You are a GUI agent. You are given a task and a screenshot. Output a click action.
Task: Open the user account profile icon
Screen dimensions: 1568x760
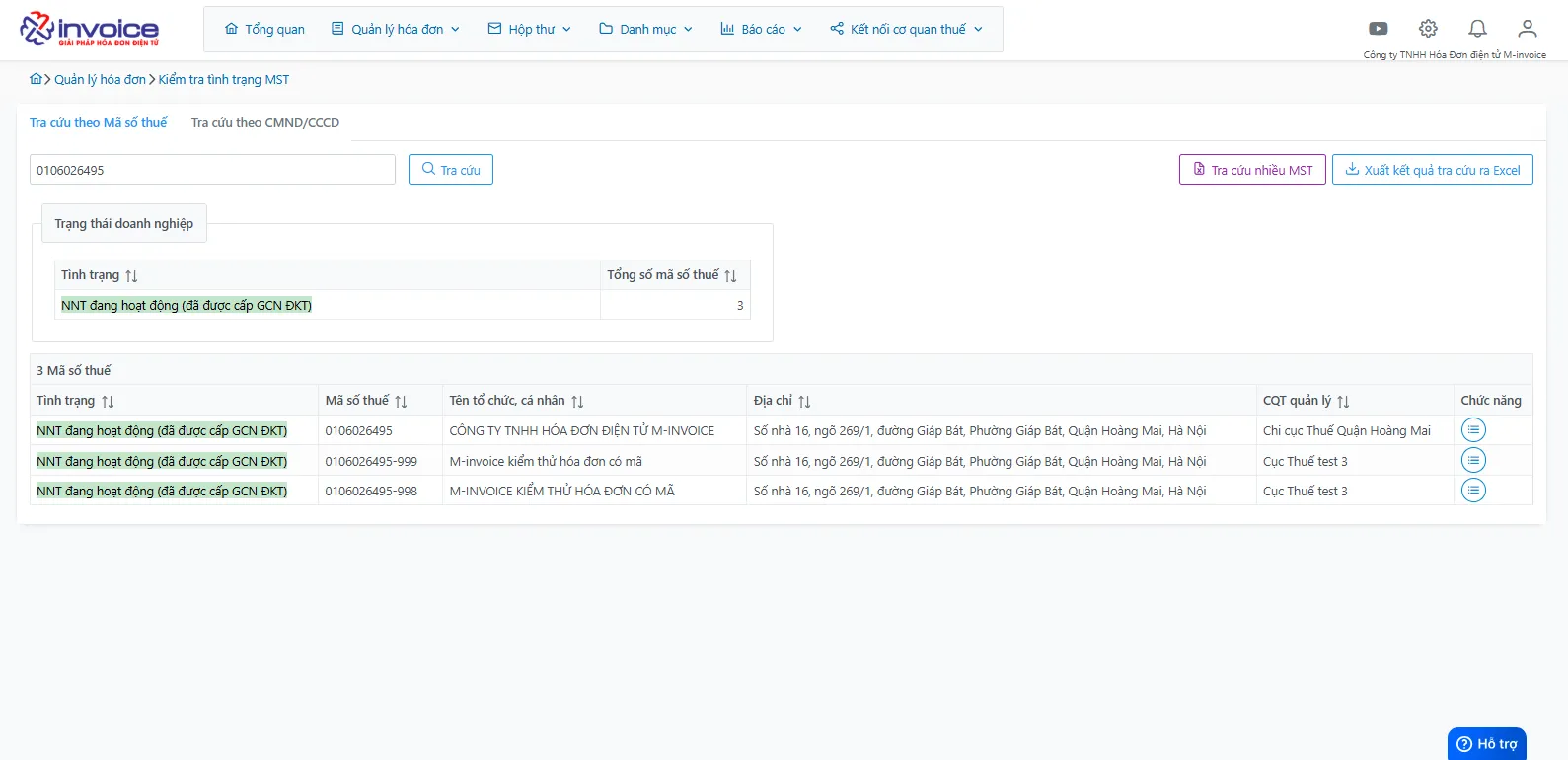click(x=1527, y=29)
